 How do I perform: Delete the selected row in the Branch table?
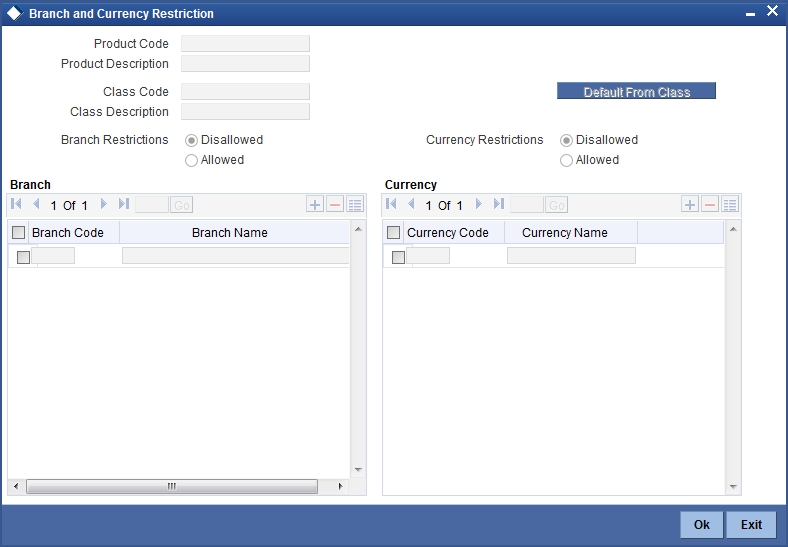coord(335,205)
